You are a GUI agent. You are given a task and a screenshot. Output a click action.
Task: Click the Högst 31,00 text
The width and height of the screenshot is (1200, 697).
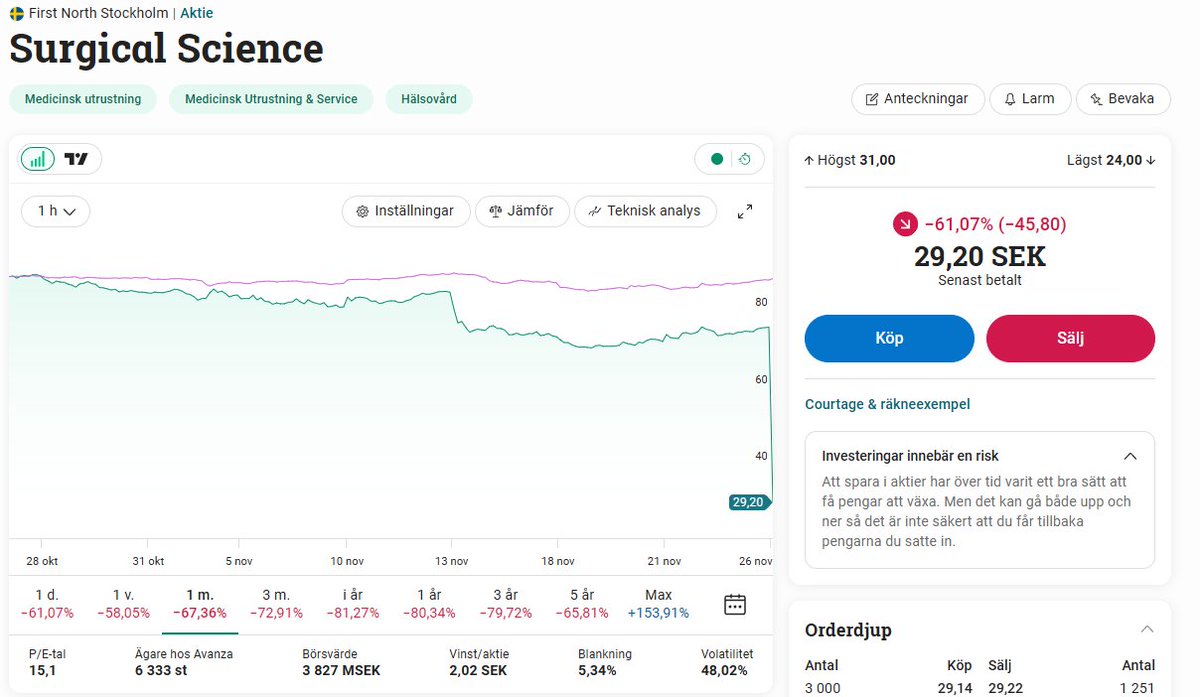850,160
